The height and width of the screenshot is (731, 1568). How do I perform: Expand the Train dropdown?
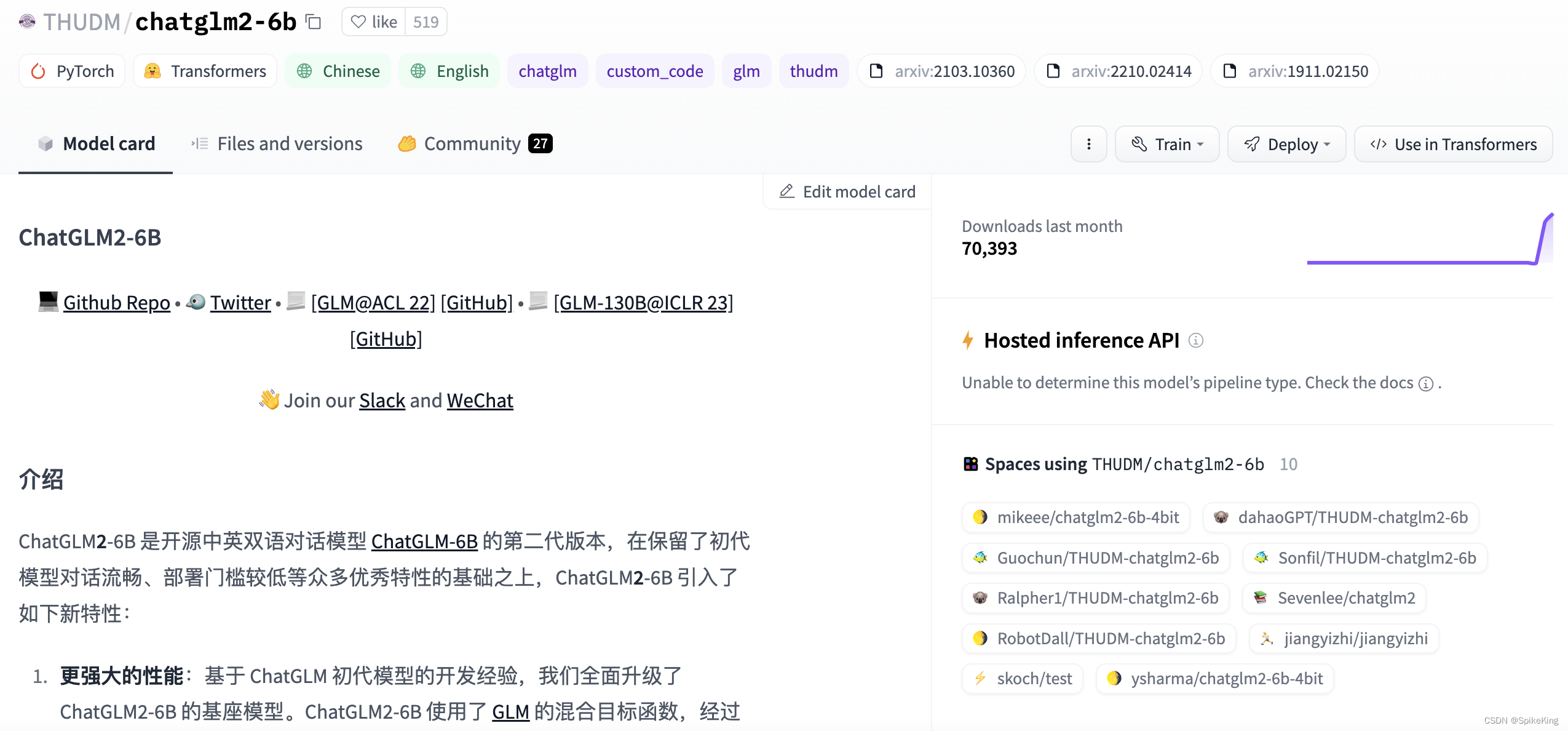(x=1166, y=144)
